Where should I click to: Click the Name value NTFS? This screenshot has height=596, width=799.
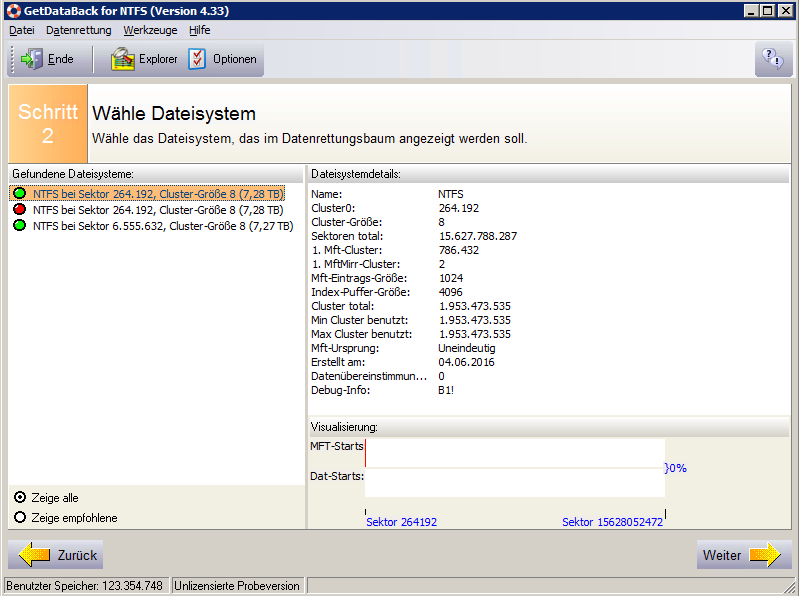click(x=450, y=194)
